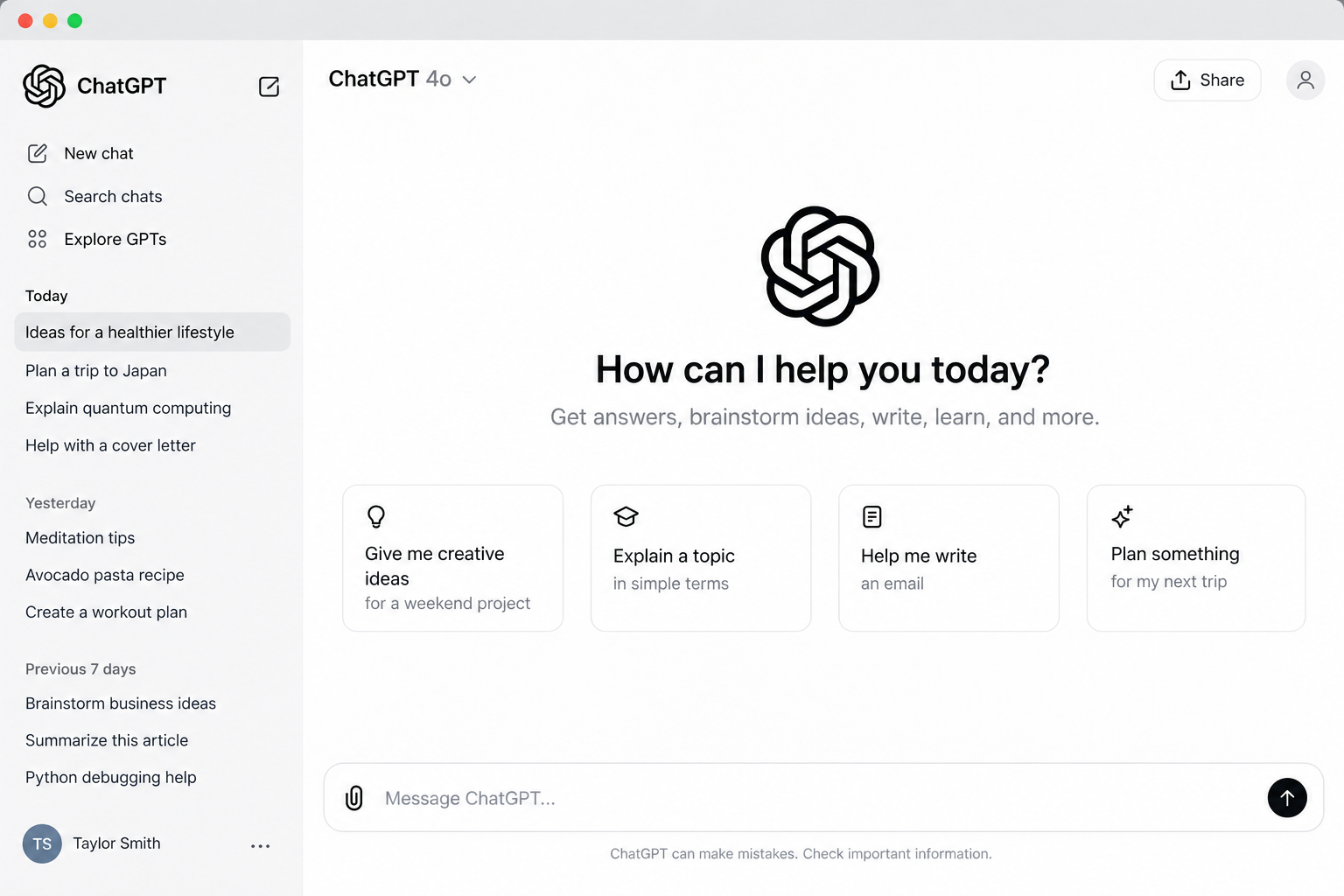
Task: Choose the Help me write an email card
Action: pos(949,558)
